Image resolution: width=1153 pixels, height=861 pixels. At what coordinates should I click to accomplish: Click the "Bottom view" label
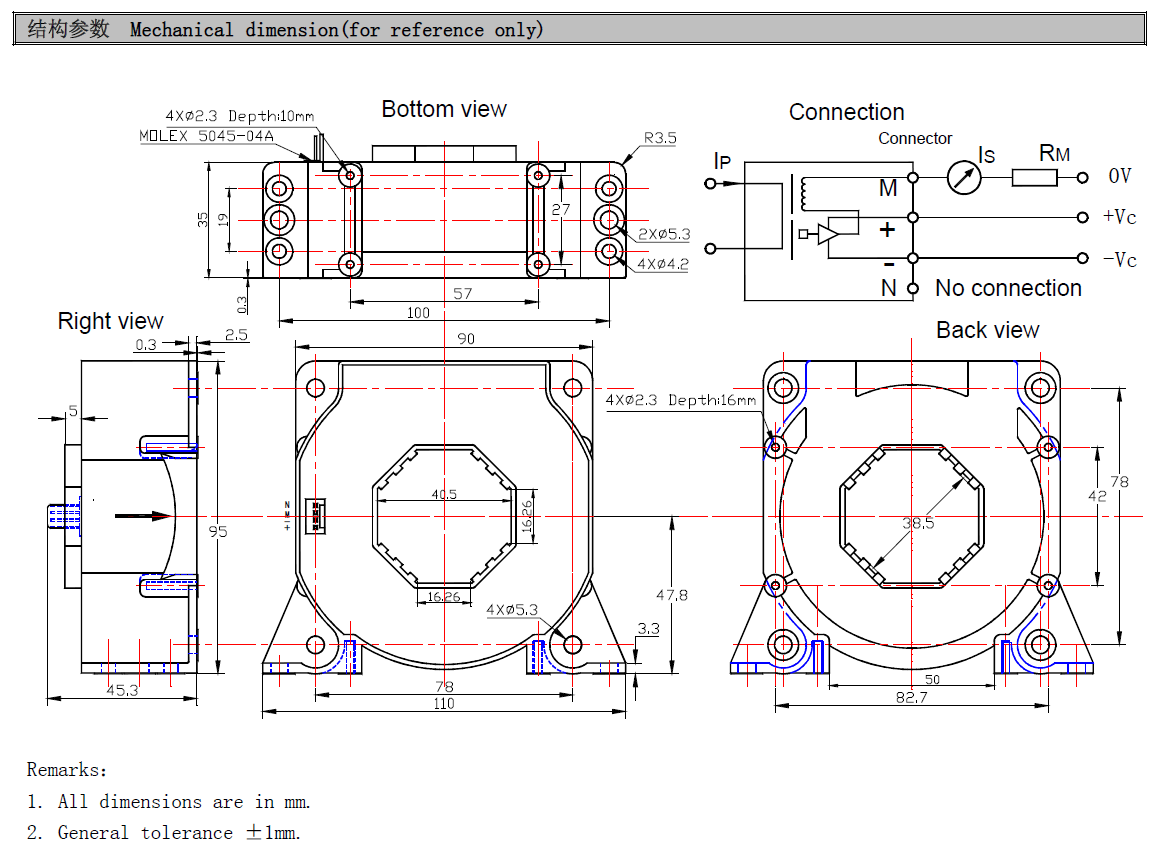pos(444,109)
